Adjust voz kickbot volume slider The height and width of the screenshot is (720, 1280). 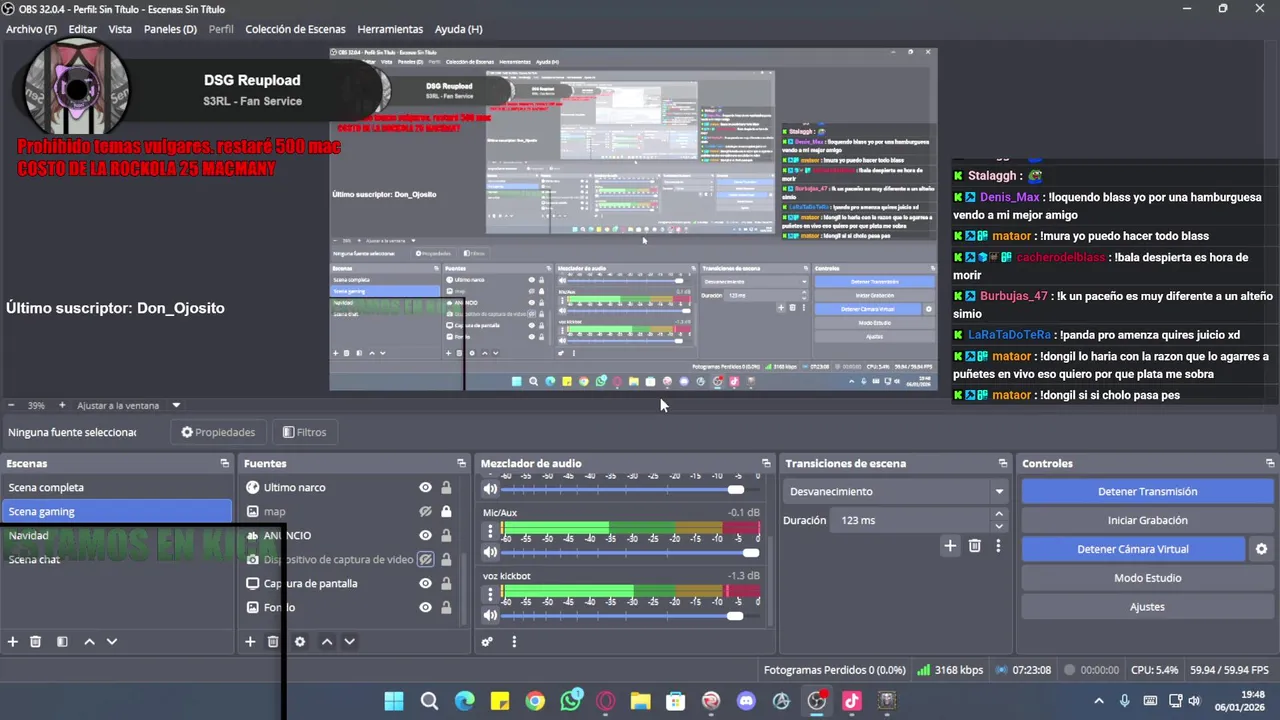click(735, 615)
